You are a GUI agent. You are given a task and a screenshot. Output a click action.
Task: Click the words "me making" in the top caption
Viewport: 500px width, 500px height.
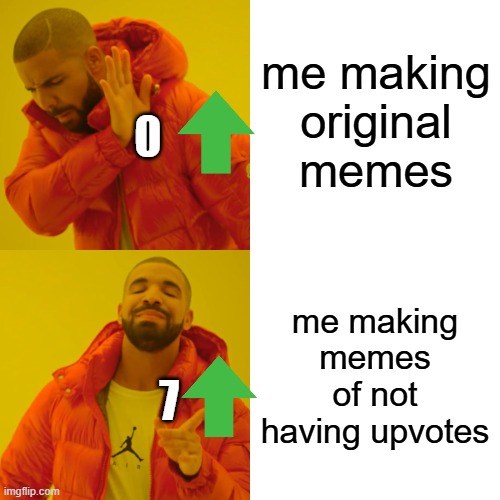pyautogui.click(x=376, y=76)
